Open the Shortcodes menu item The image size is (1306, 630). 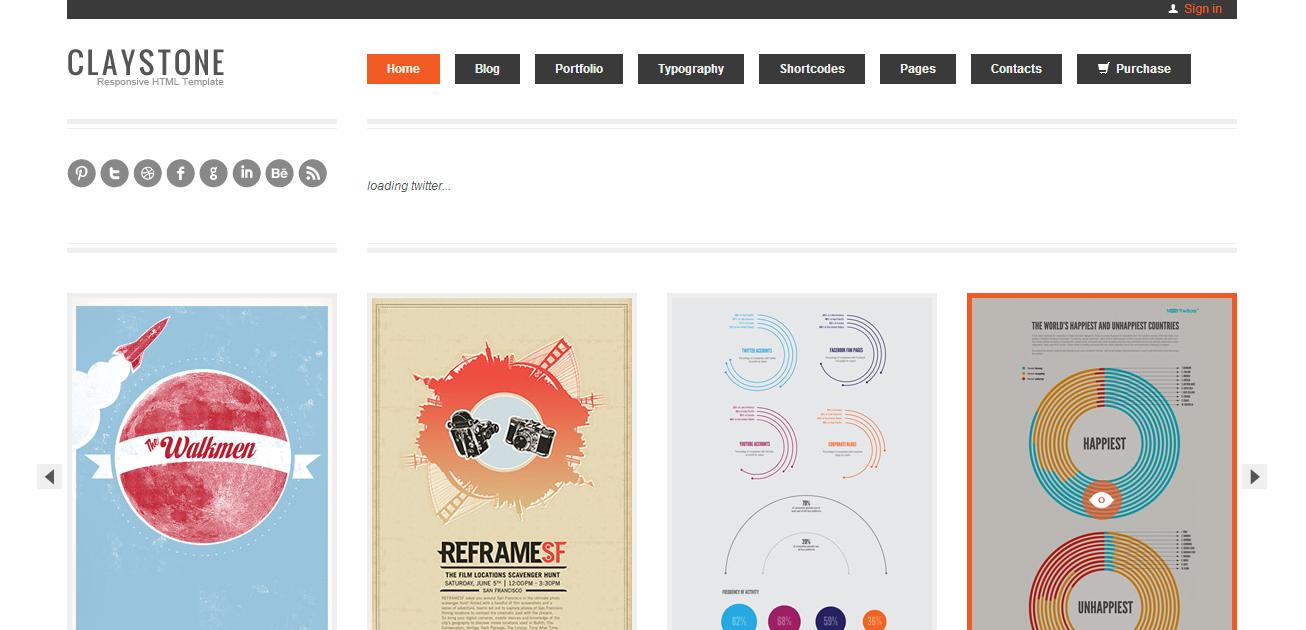[x=812, y=69]
